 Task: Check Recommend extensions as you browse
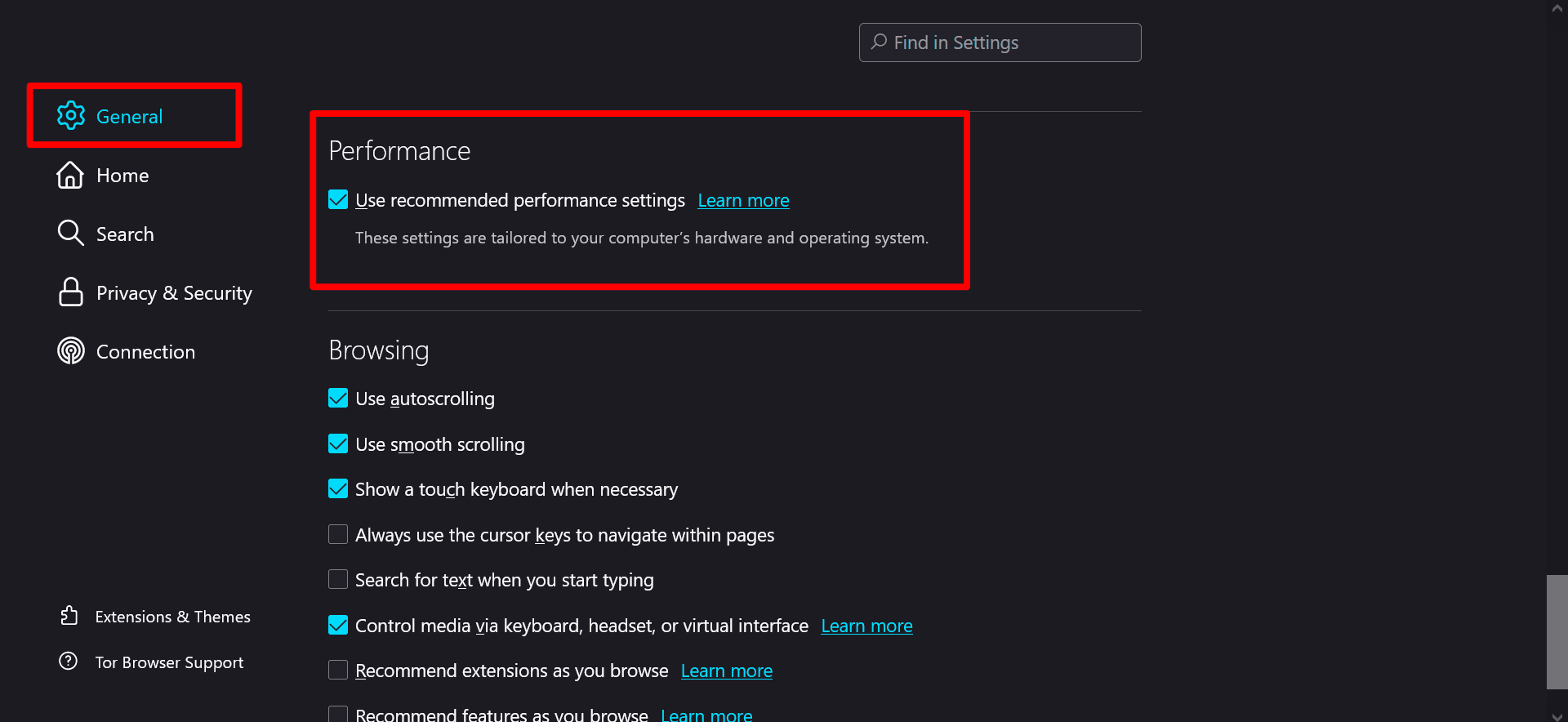point(338,671)
